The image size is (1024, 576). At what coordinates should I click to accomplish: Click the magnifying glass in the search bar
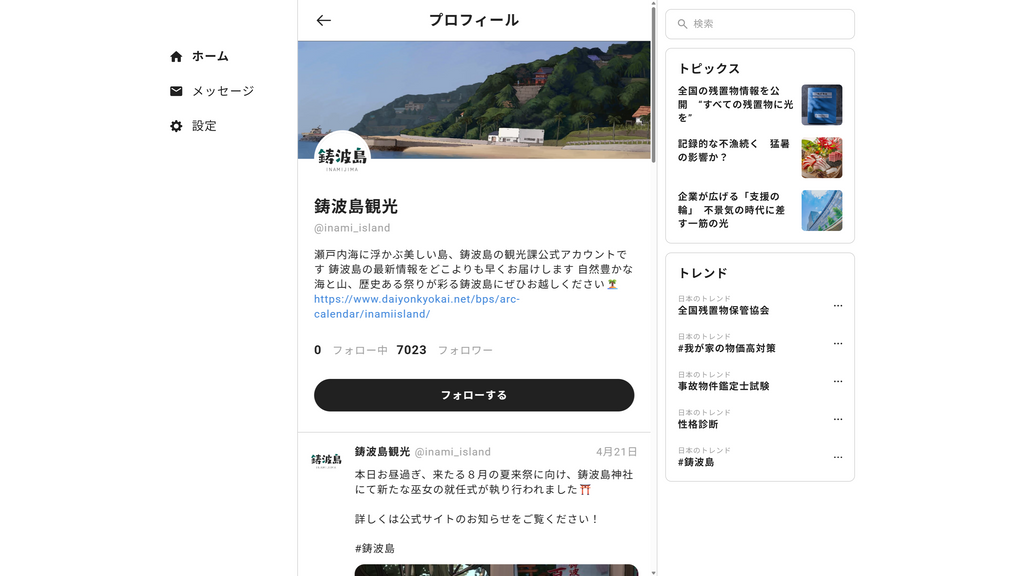683,24
